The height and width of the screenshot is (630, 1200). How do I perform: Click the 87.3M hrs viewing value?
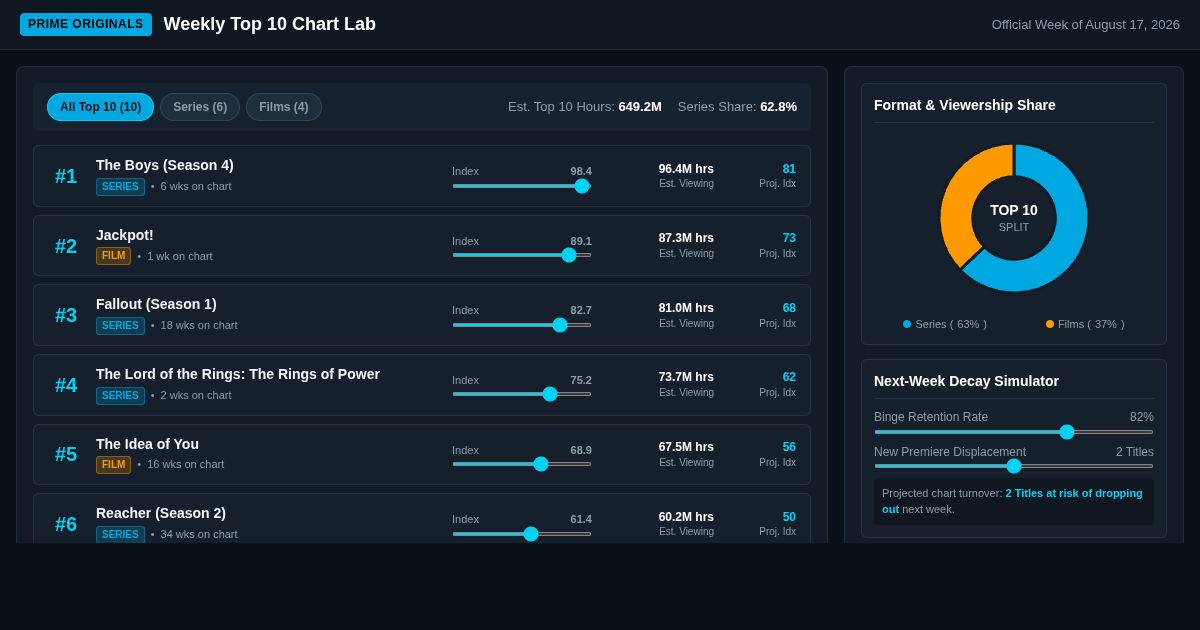click(686, 238)
